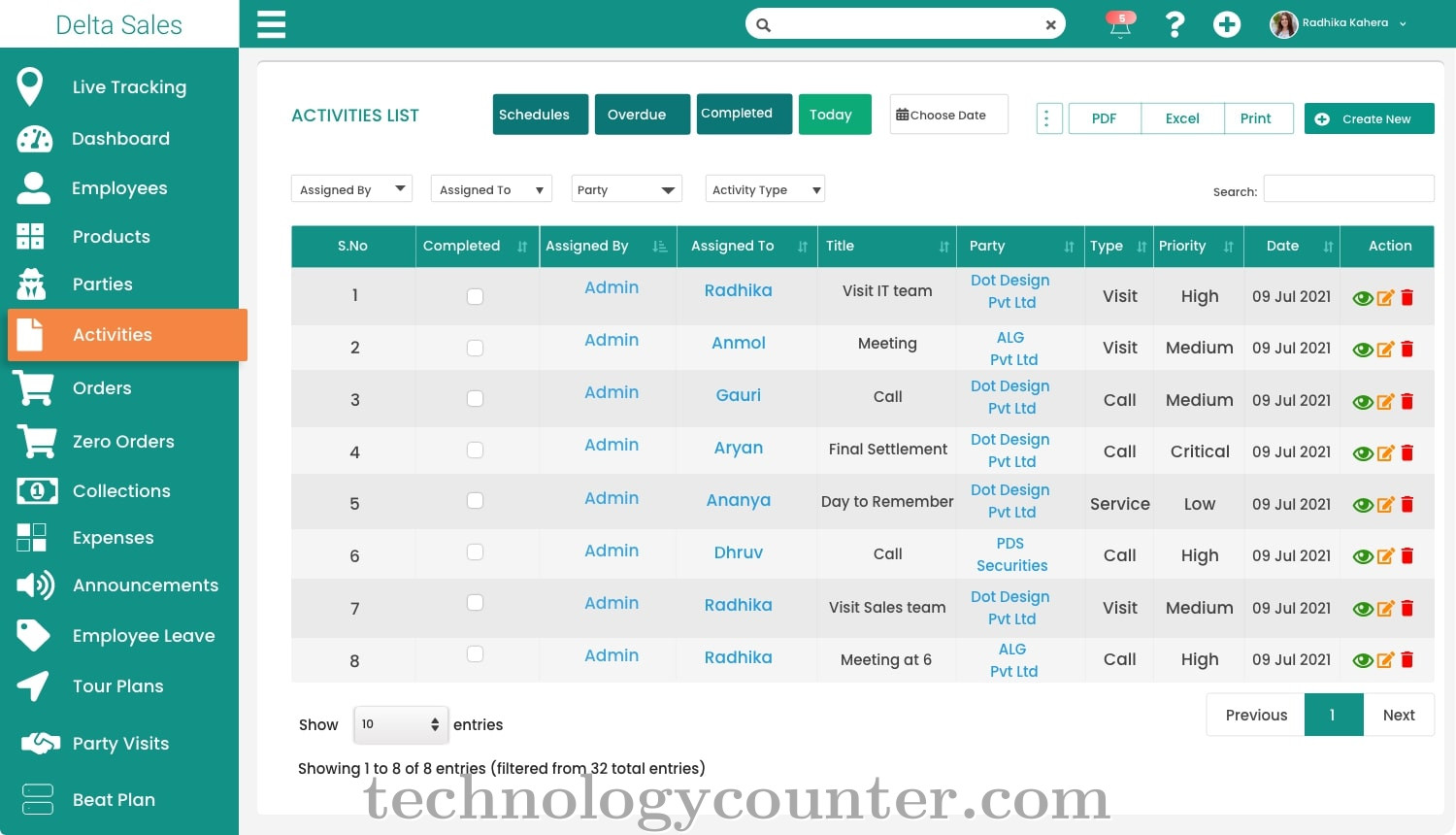
Task: Open Radhika Kahera profile avatar
Action: point(1283,24)
